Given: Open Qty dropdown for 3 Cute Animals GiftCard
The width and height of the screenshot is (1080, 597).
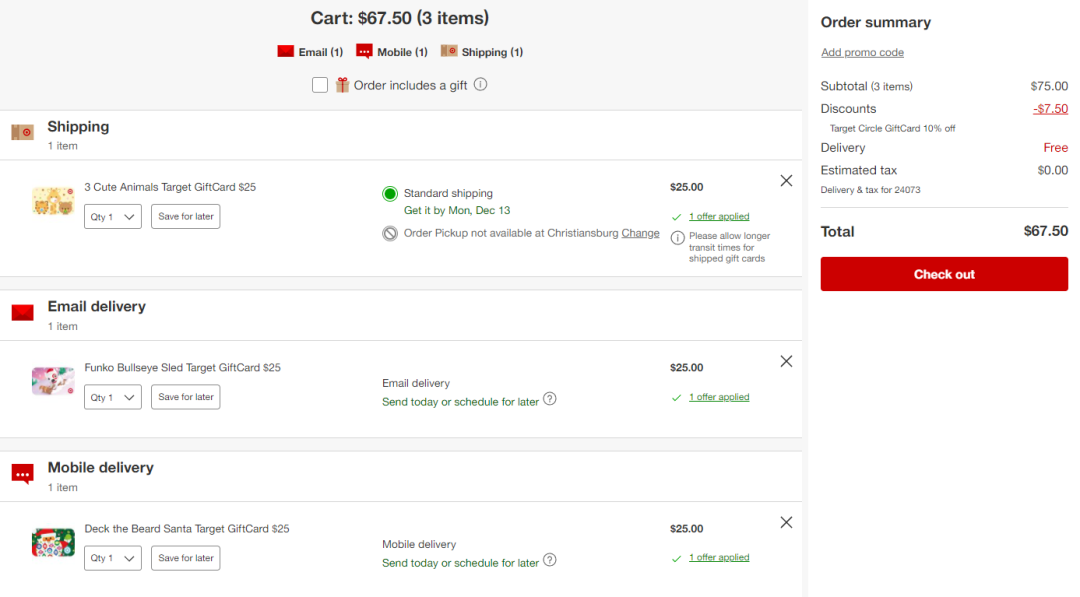Looking at the screenshot, I should [x=113, y=217].
